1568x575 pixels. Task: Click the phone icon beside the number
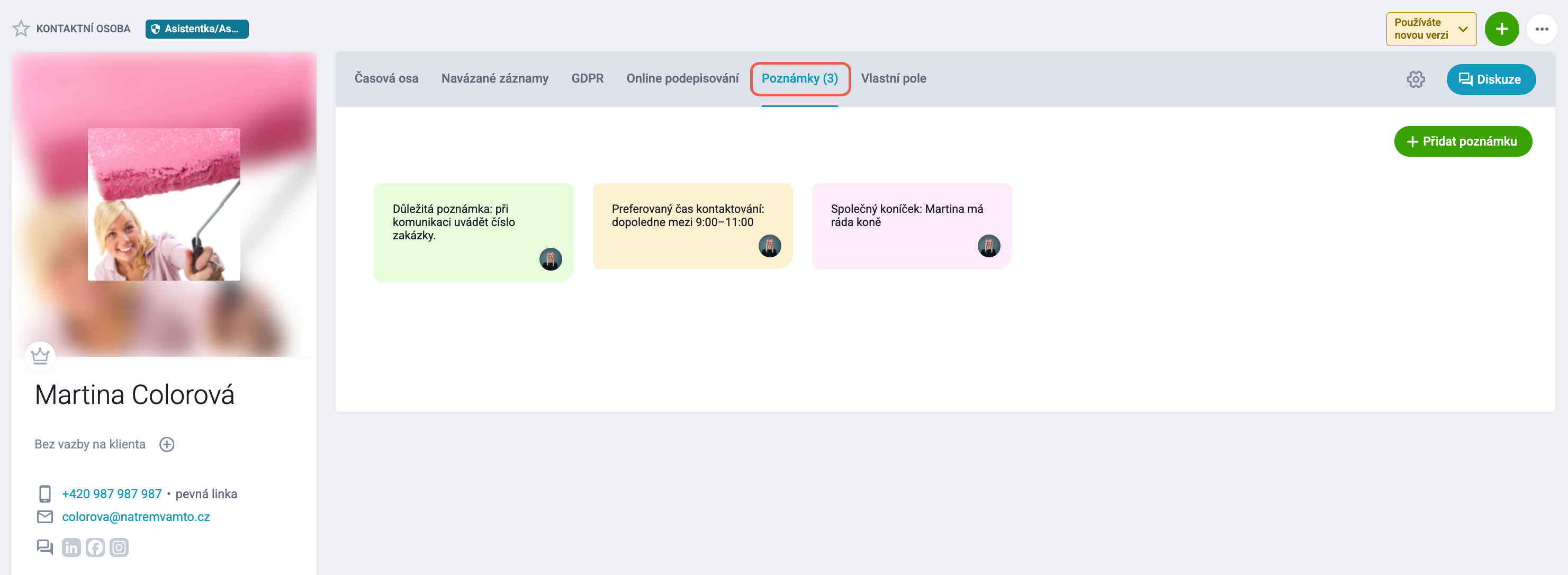point(45,493)
